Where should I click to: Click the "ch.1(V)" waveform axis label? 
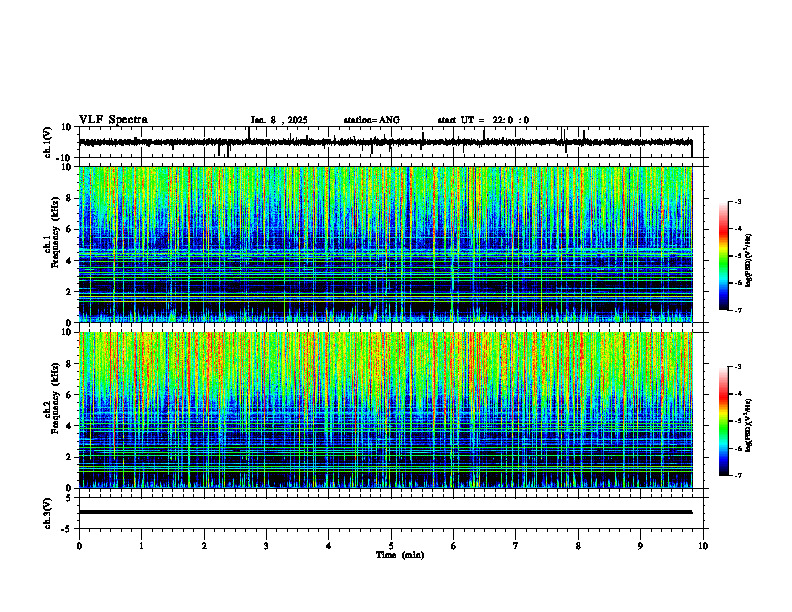click(47, 142)
